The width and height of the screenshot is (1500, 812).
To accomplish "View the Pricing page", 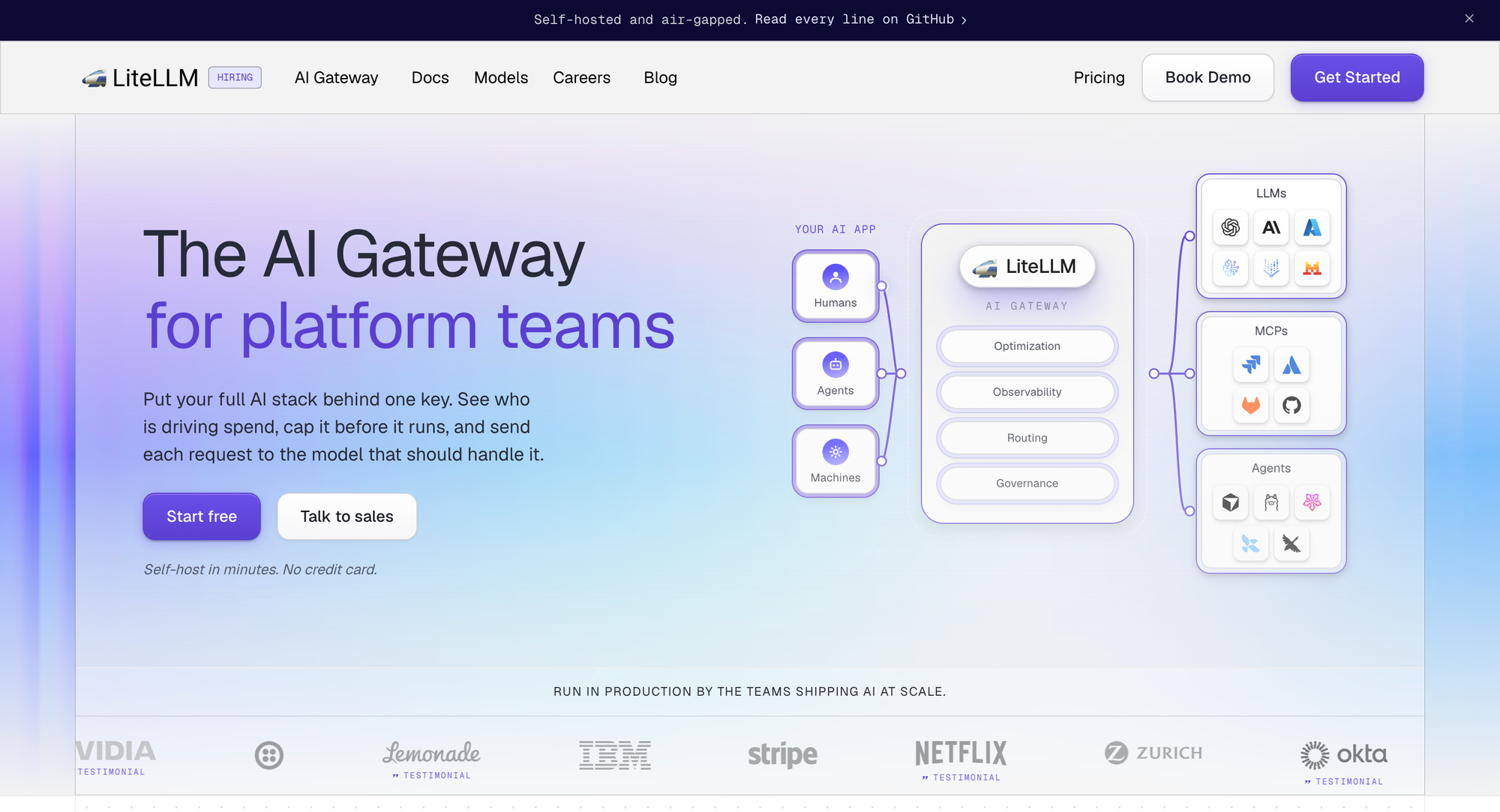I will tap(1099, 77).
